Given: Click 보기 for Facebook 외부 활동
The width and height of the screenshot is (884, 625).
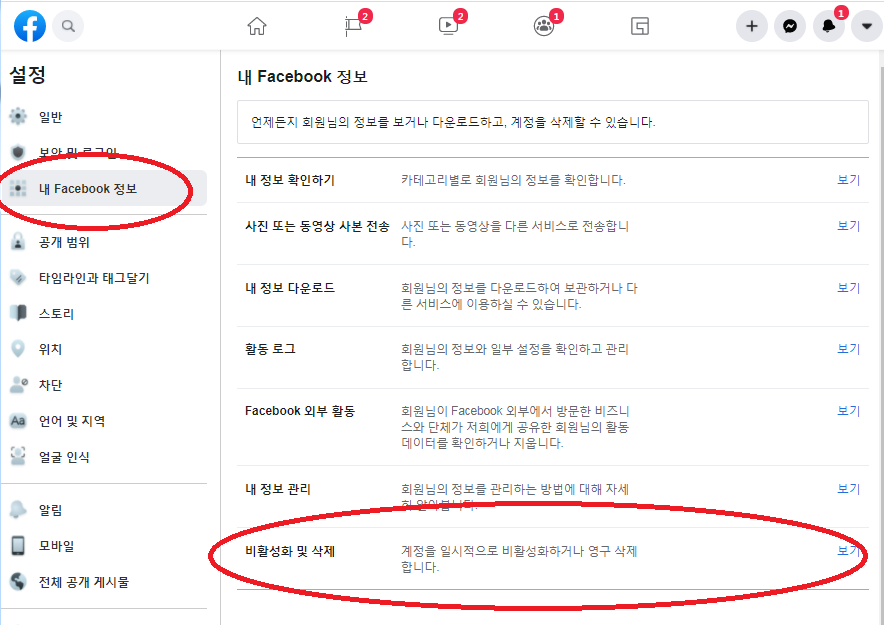Looking at the screenshot, I should [x=848, y=411].
